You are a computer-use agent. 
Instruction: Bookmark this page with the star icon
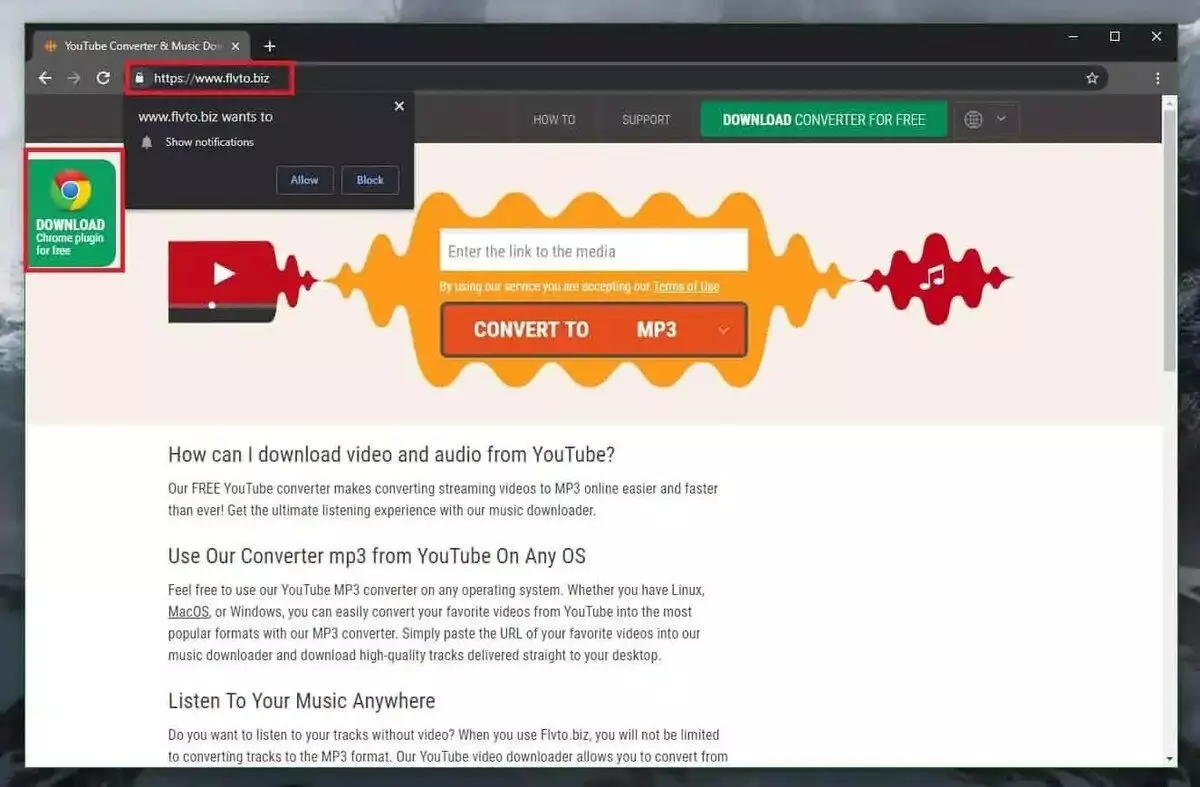[x=1092, y=78]
